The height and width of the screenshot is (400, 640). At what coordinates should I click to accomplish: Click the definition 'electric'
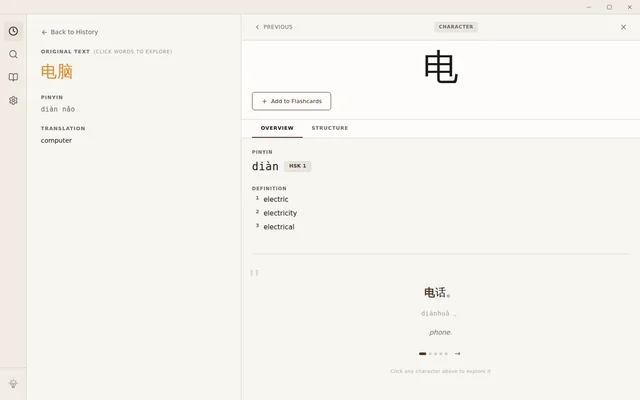click(x=276, y=199)
